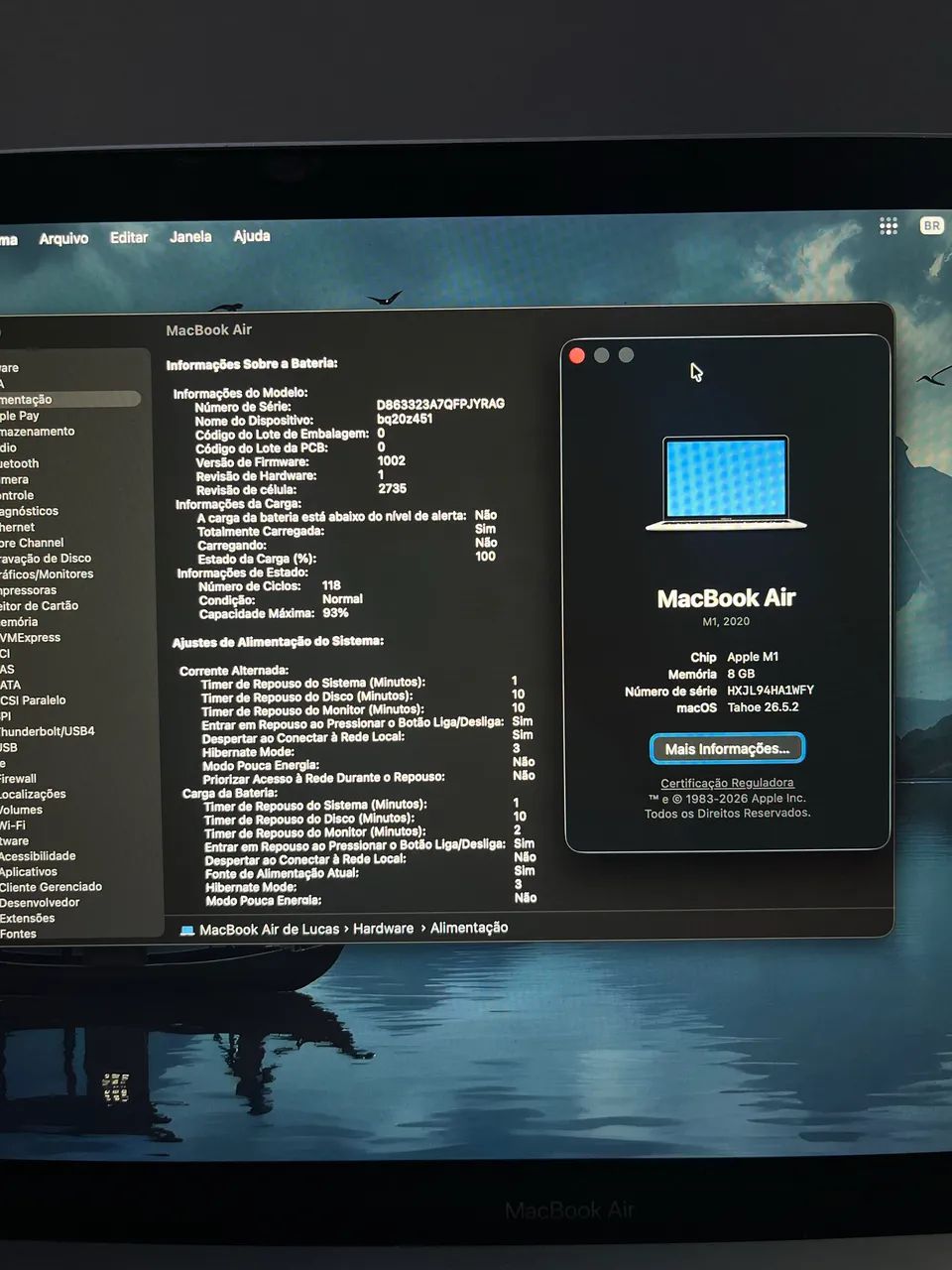Open the Ajuda menu
This screenshot has width=952, height=1270.
pos(252,235)
